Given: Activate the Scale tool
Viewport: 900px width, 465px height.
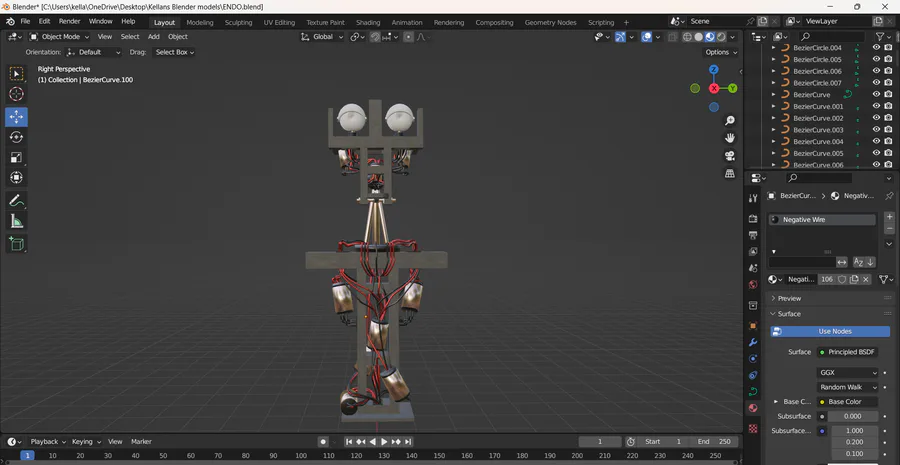Looking at the screenshot, I should click(x=16, y=157).
